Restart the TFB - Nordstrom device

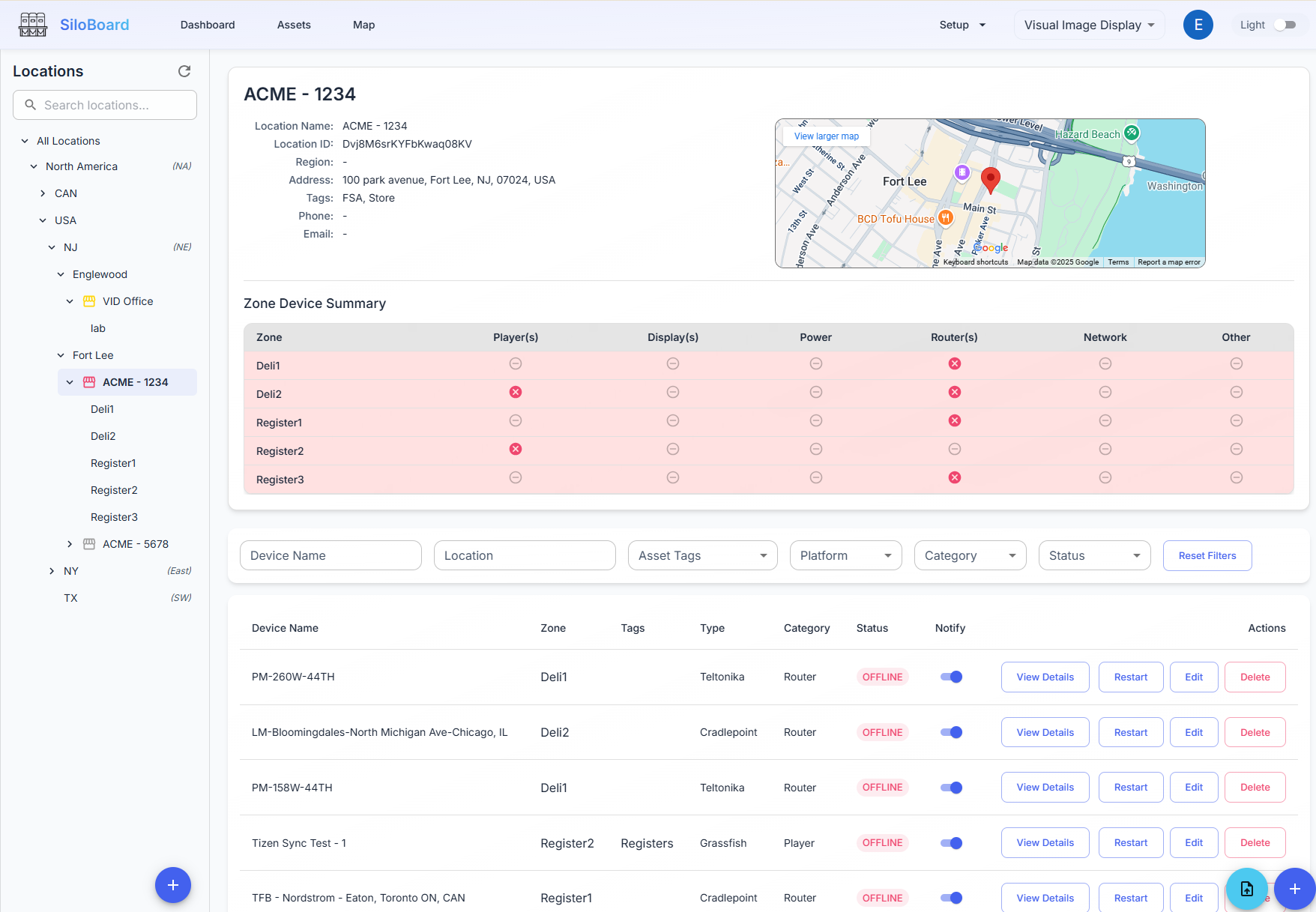(1130, 898)
